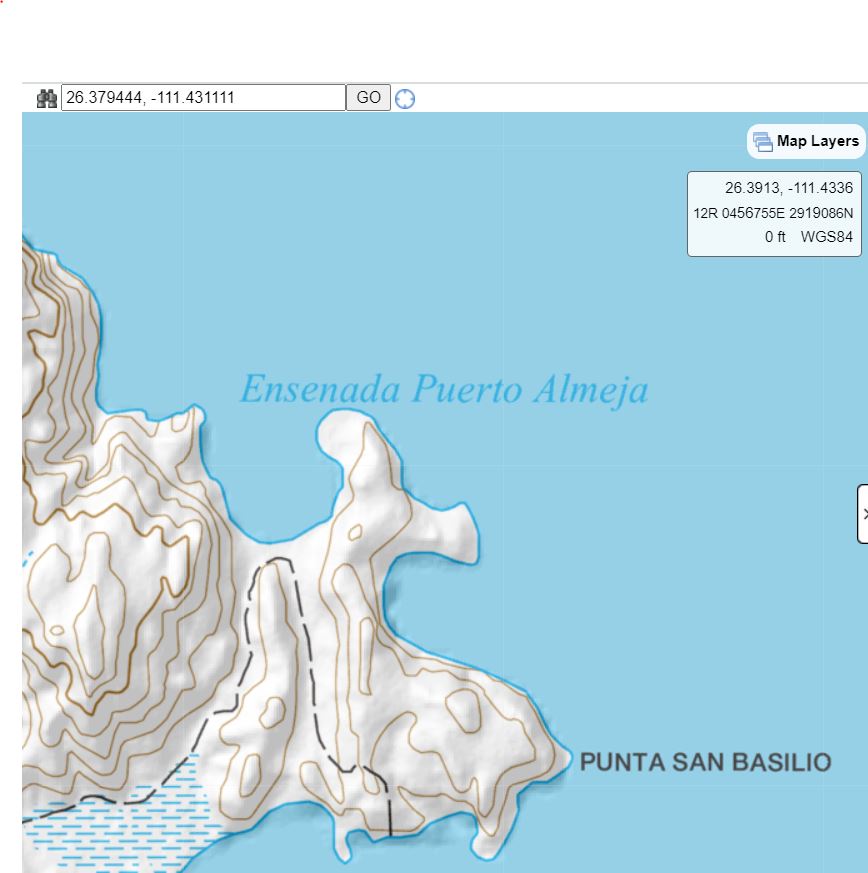Click the GO button
The image size is (868, 873).
pyautogui.click(x=368, y=97)
